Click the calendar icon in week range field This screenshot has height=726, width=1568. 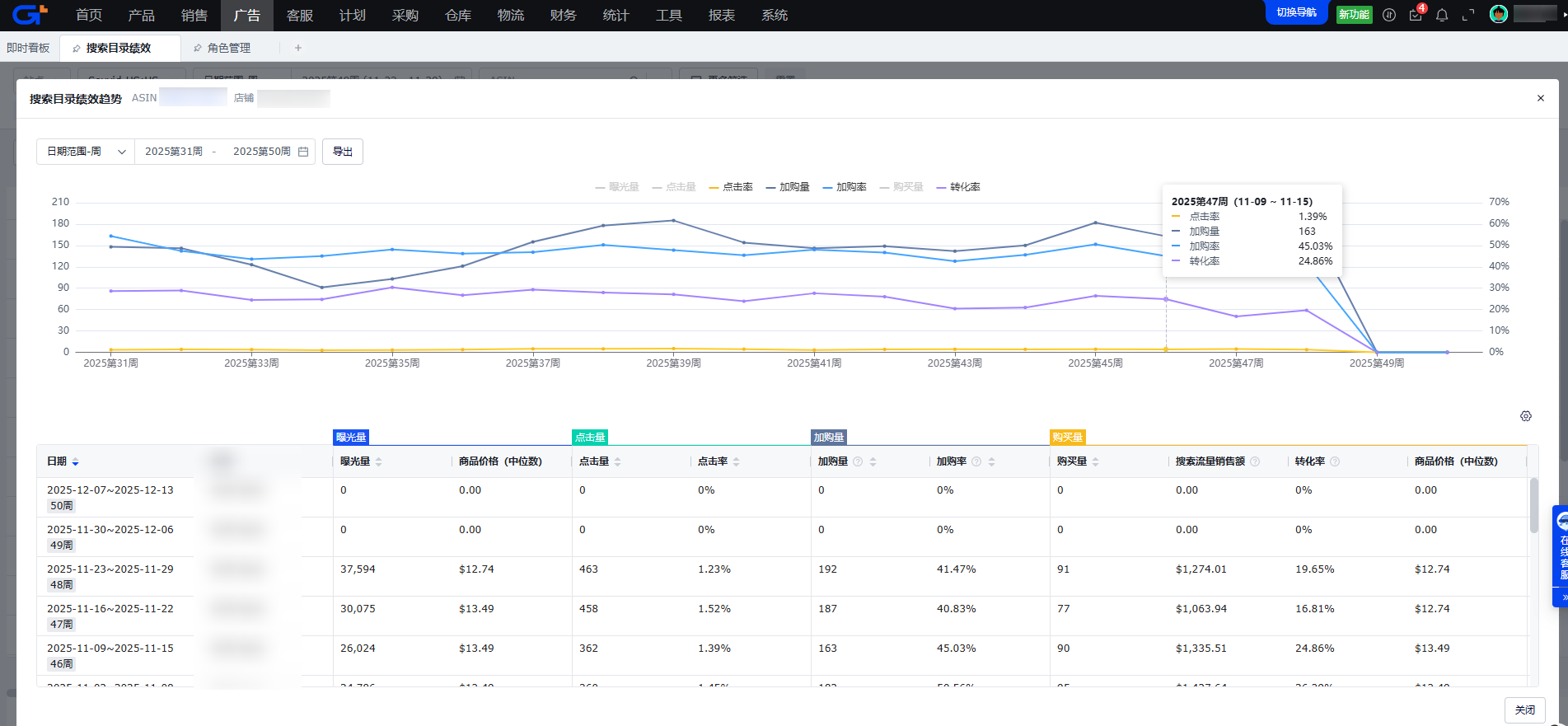pos(303,152)
